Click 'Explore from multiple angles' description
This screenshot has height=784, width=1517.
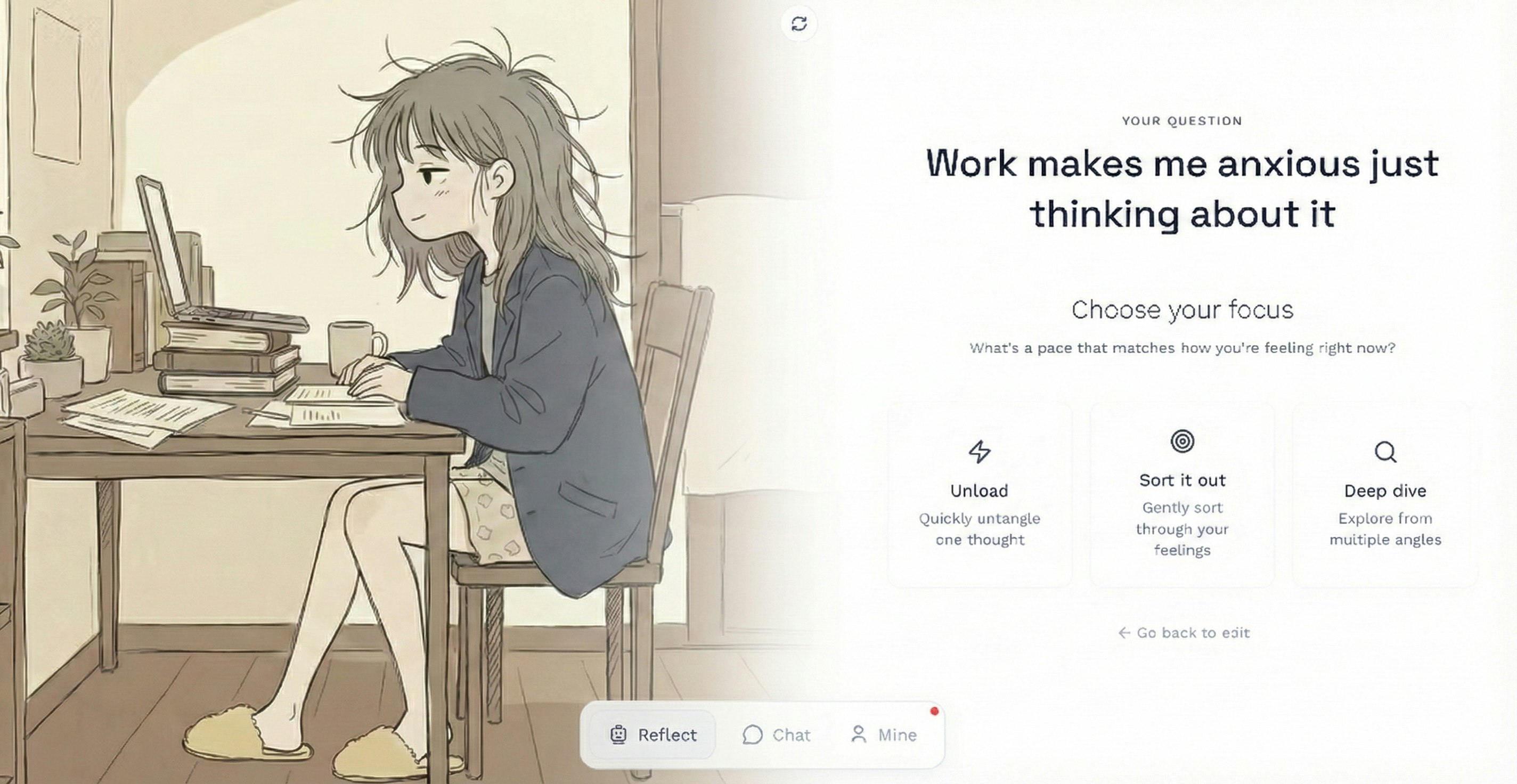point(1385,529)
